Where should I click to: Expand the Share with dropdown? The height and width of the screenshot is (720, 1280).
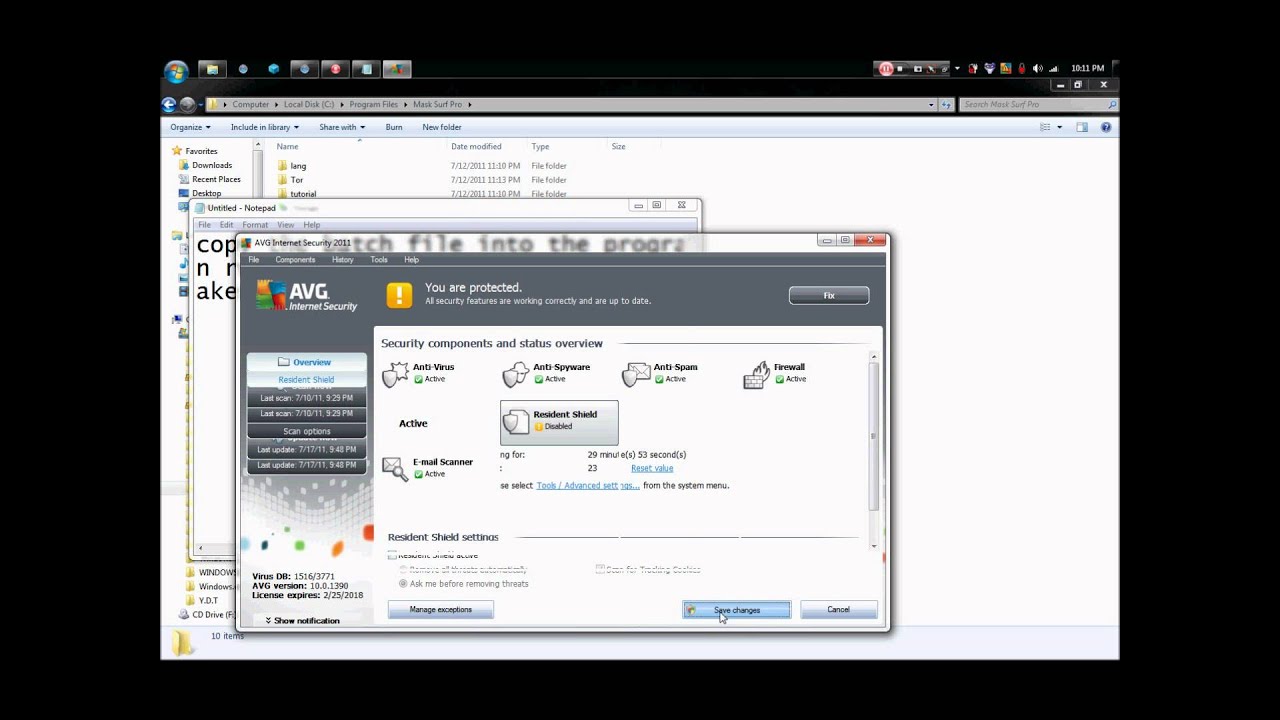(x=342, y=127)
